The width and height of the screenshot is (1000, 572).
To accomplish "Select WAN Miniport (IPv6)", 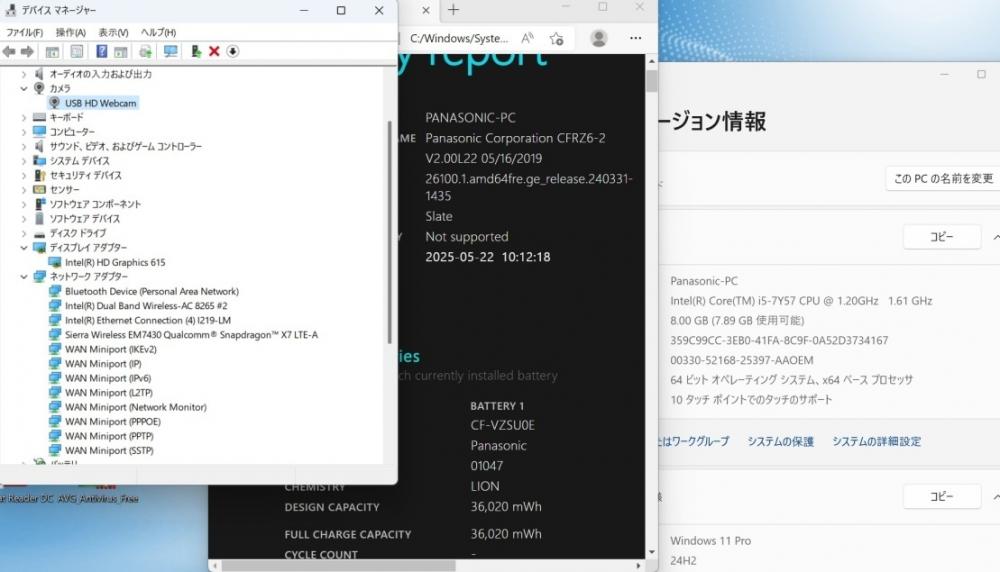I will tap(108, 378).
